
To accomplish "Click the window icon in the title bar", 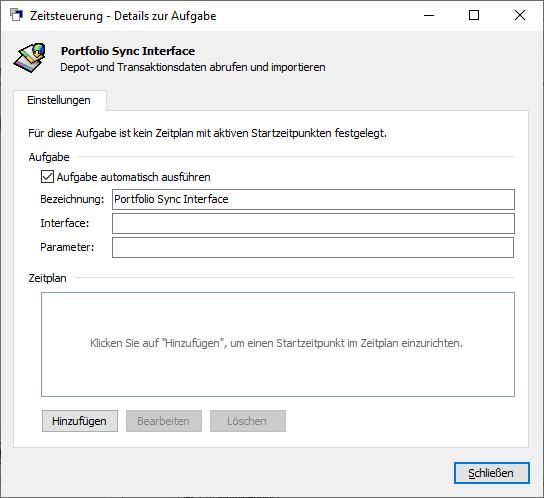I will pyautogui.click(x=16, y=15).
